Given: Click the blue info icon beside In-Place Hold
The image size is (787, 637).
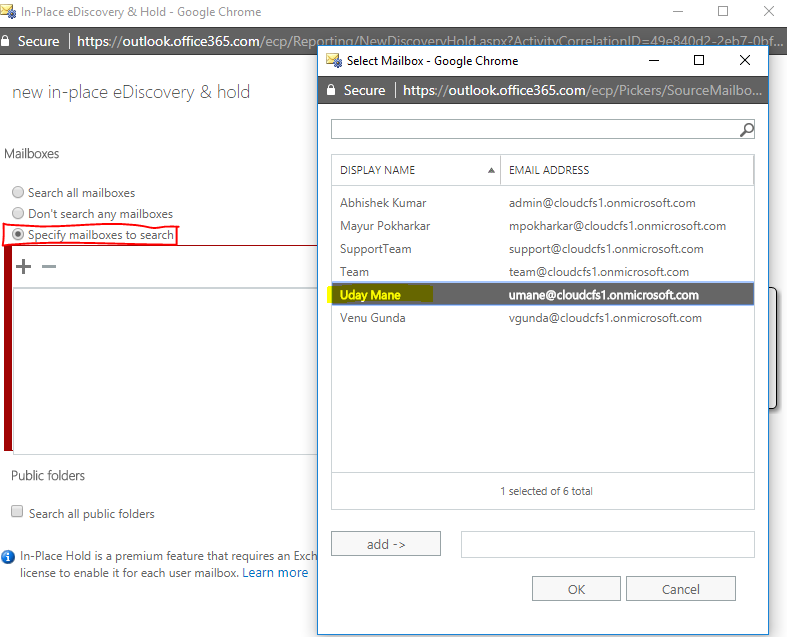Looking at the screenshot, I should click(x=8, y=555).
